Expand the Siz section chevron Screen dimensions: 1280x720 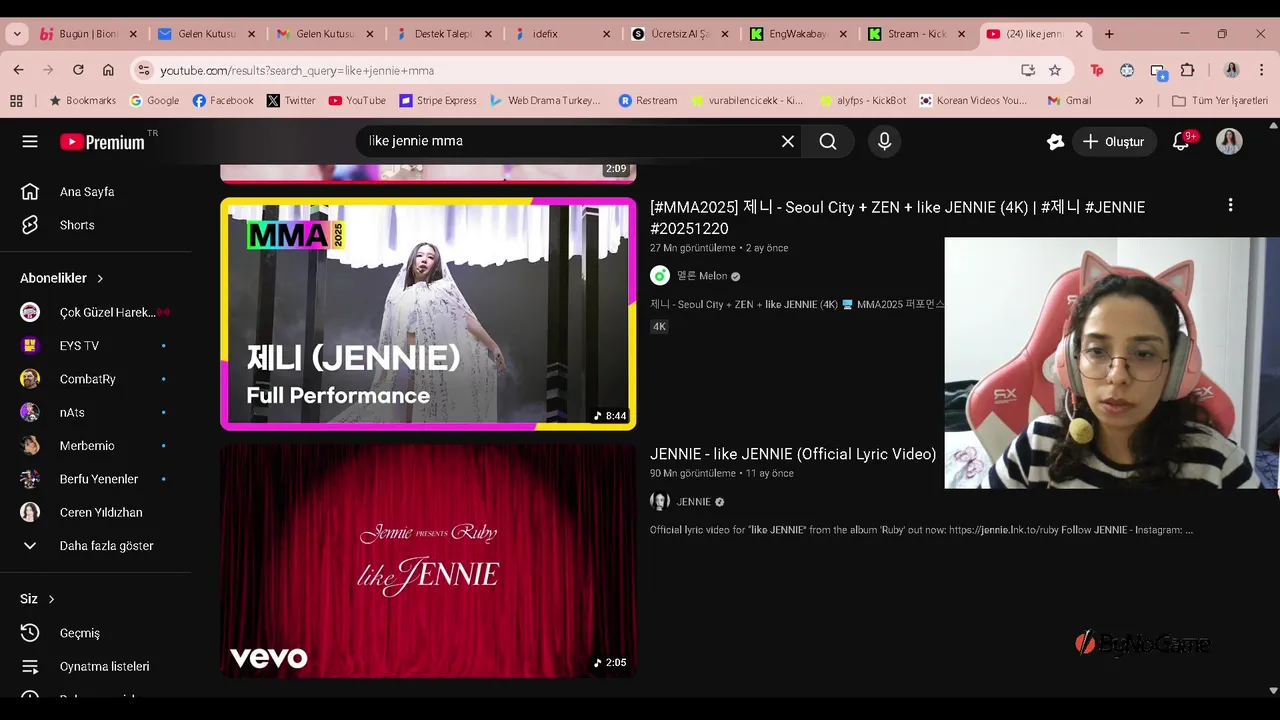(x=51, y=599)
